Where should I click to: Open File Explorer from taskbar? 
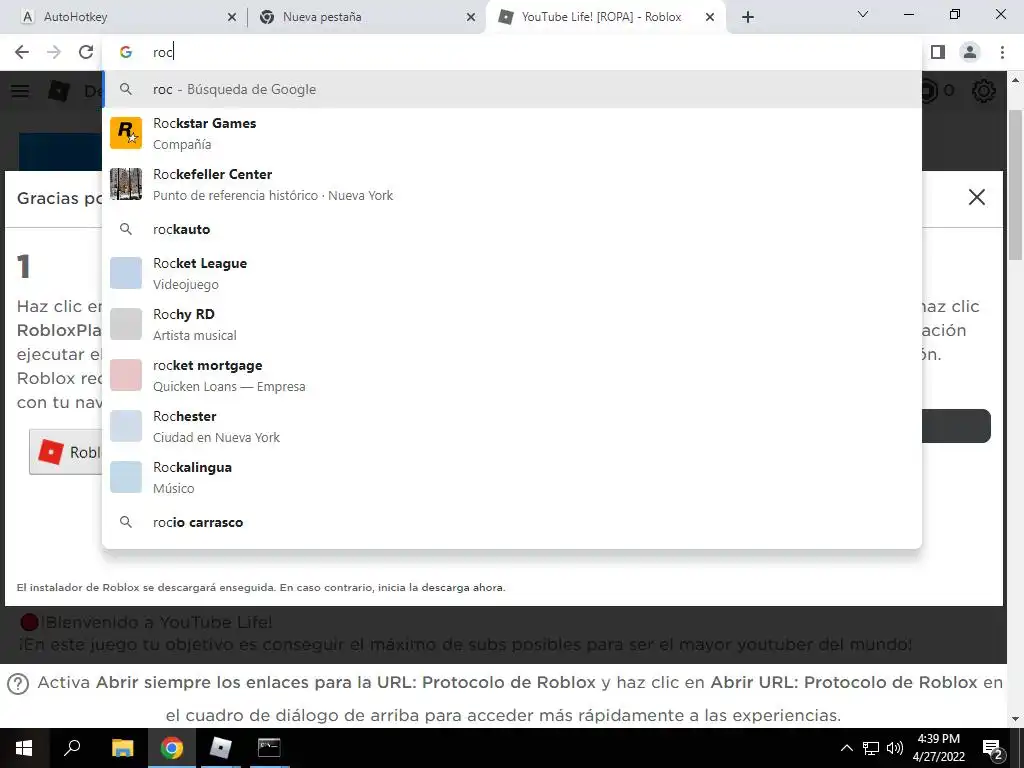(x=122, y=748)
